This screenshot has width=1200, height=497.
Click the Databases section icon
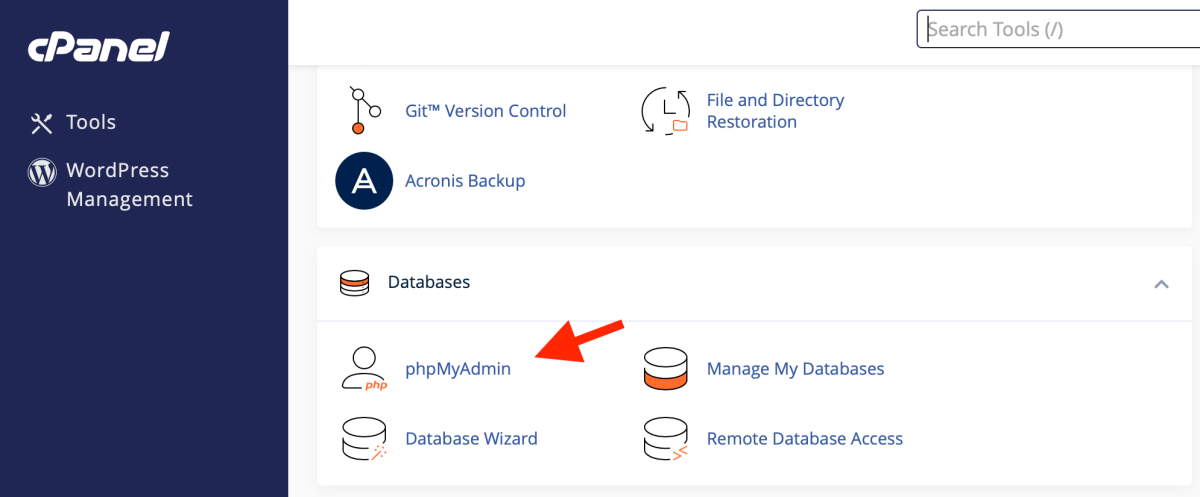[x=354, y=283]
